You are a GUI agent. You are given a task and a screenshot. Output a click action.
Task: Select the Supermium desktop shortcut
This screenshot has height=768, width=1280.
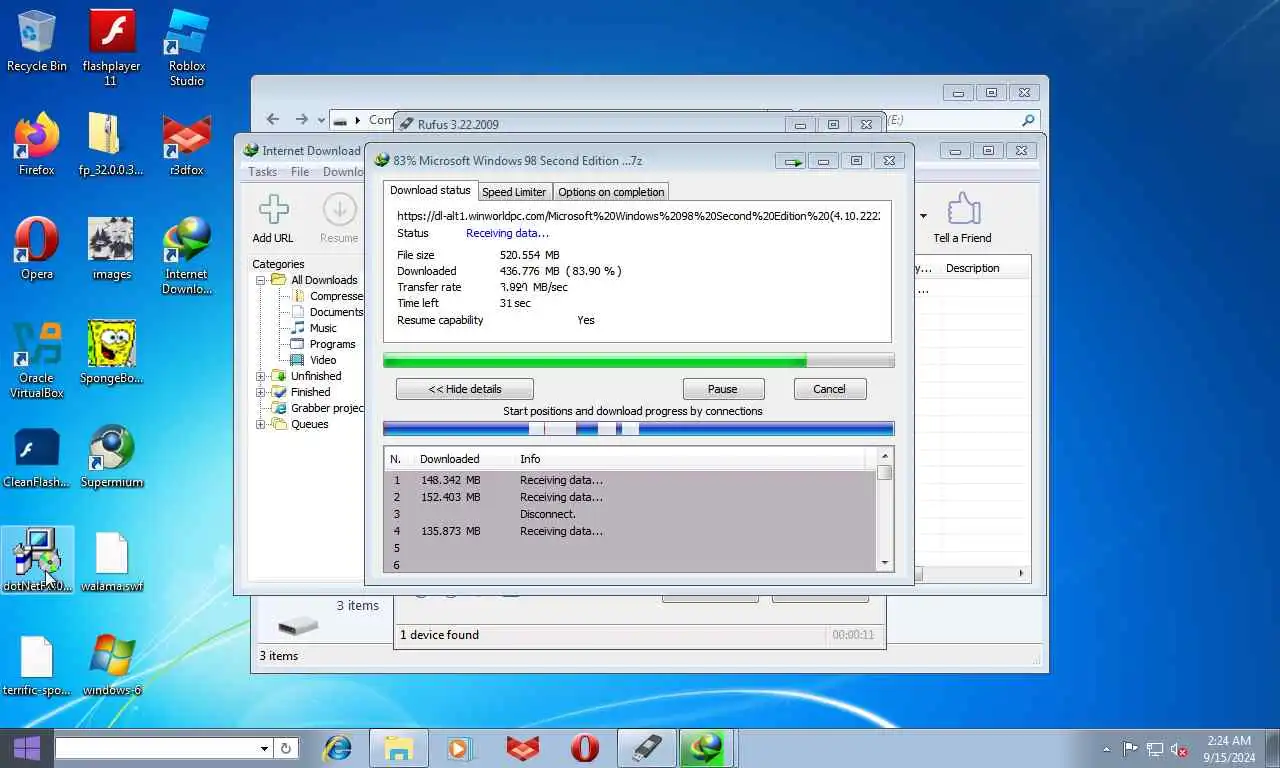pyautogui.click(x=112, y=457)
